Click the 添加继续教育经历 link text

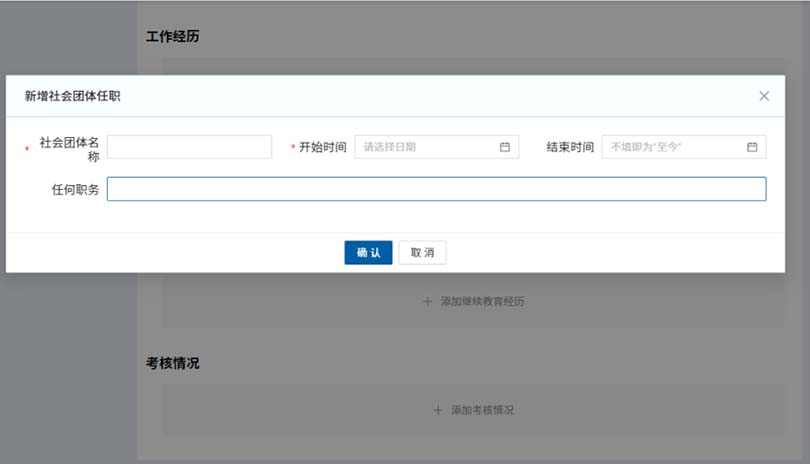(482, 301)
